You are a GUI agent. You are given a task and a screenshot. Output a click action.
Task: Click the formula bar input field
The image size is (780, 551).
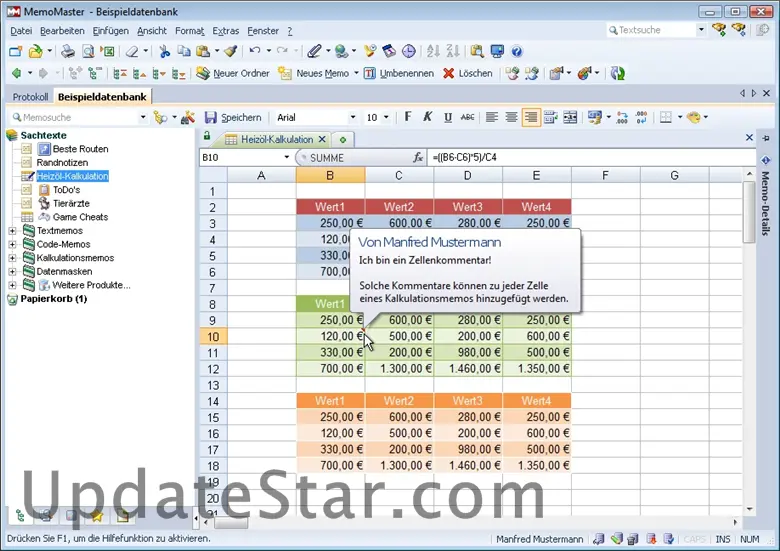coord(590,158)
